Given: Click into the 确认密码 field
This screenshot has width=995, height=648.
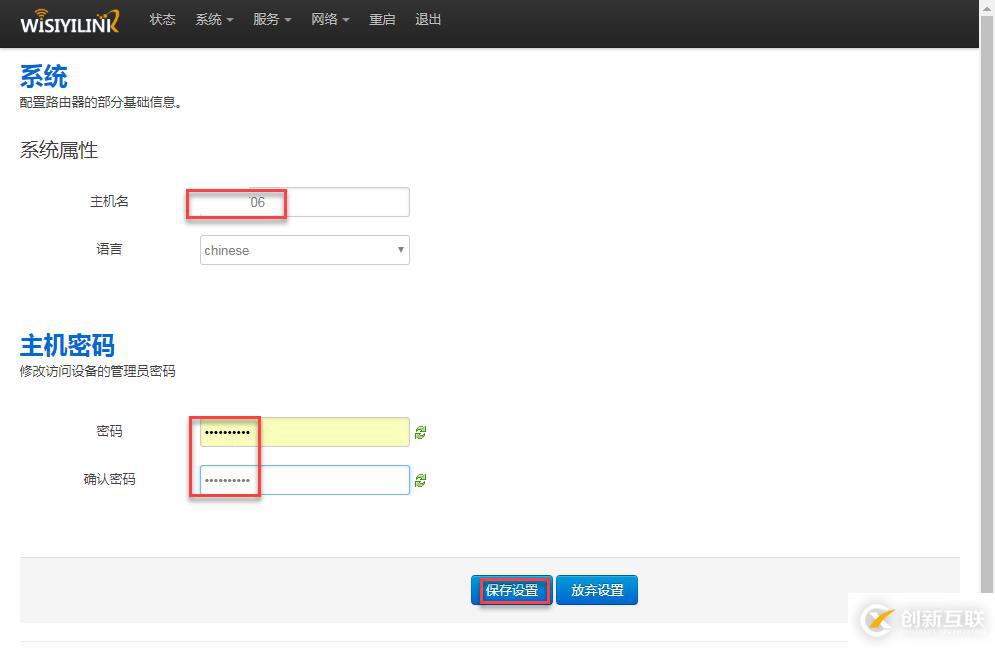Looking at the screenshot, I should click(304, 480).
